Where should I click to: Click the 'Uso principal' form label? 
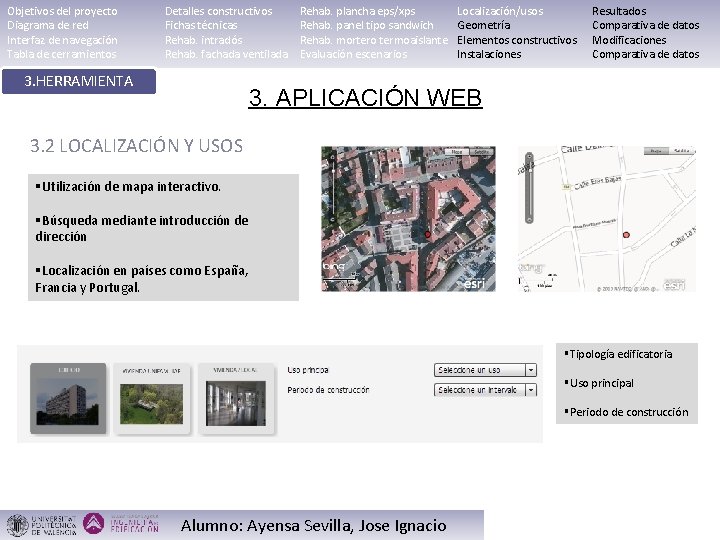pyautogui.click(x=308, y=370)
